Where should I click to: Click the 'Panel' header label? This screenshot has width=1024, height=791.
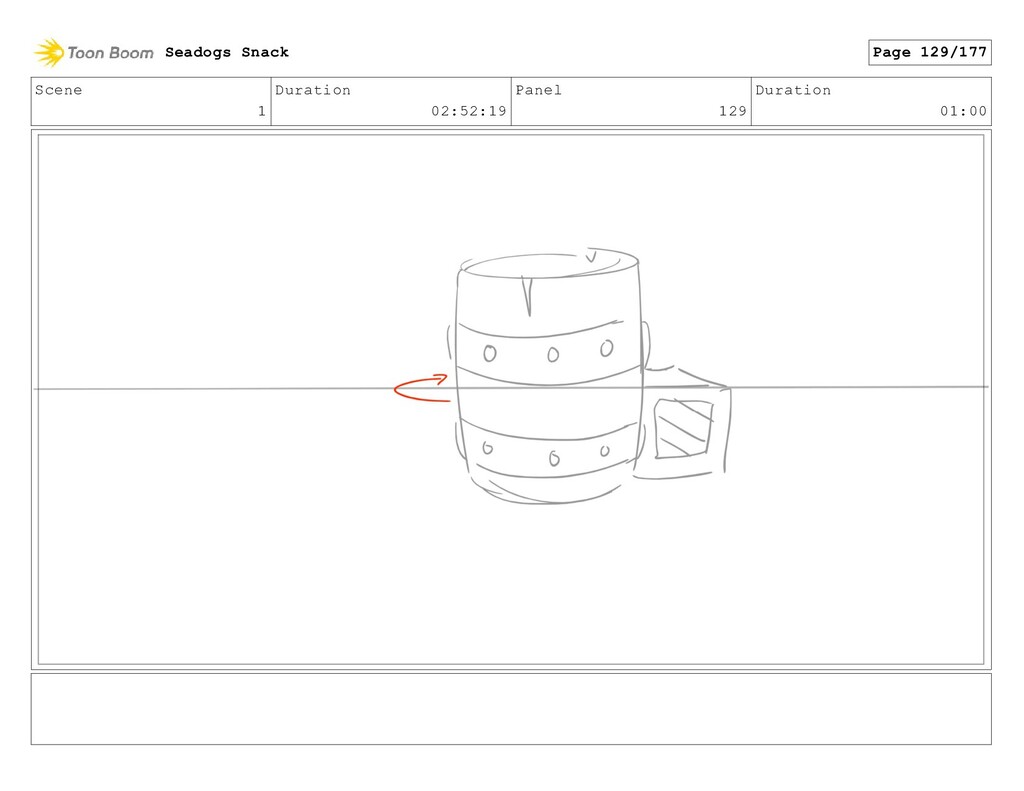[x=538, y=90]
